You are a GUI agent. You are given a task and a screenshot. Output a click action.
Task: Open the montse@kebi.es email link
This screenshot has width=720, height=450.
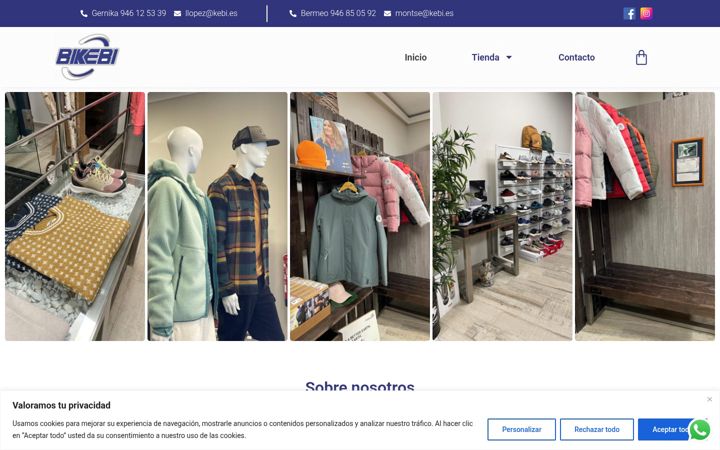[x=424, y=13]
